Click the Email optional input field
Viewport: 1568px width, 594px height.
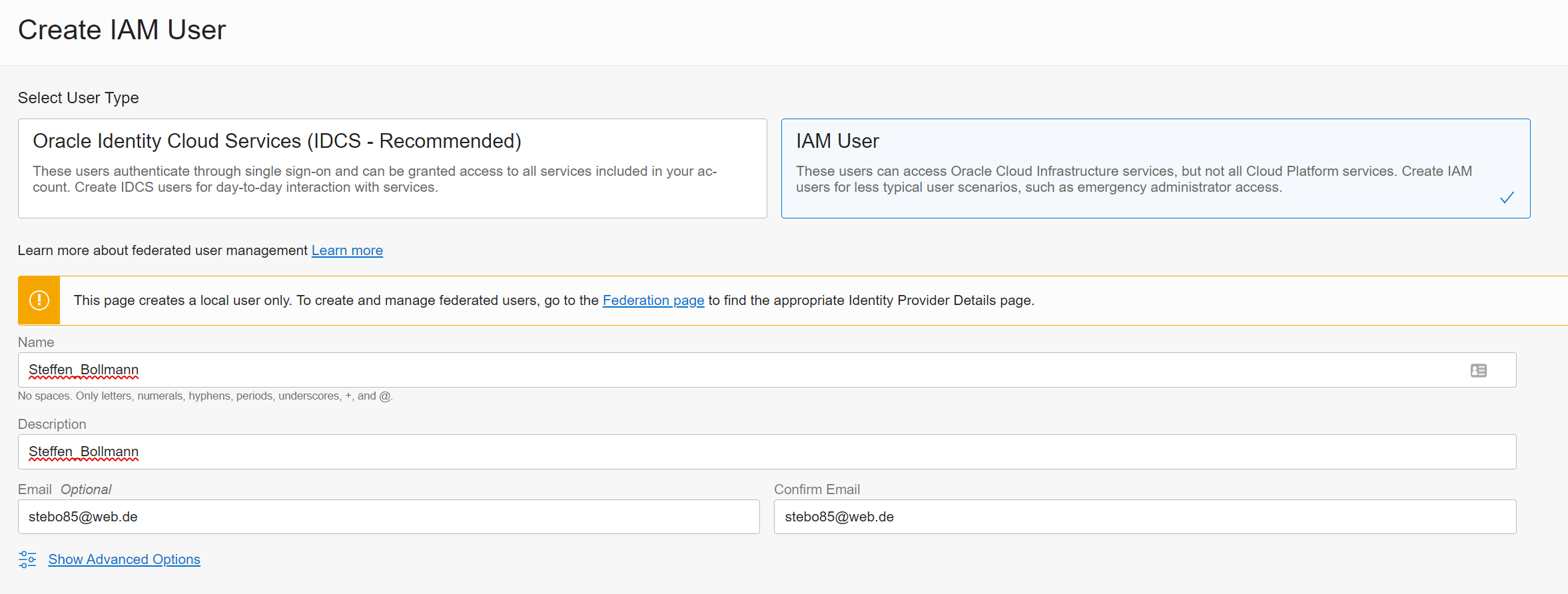[388, 517]
